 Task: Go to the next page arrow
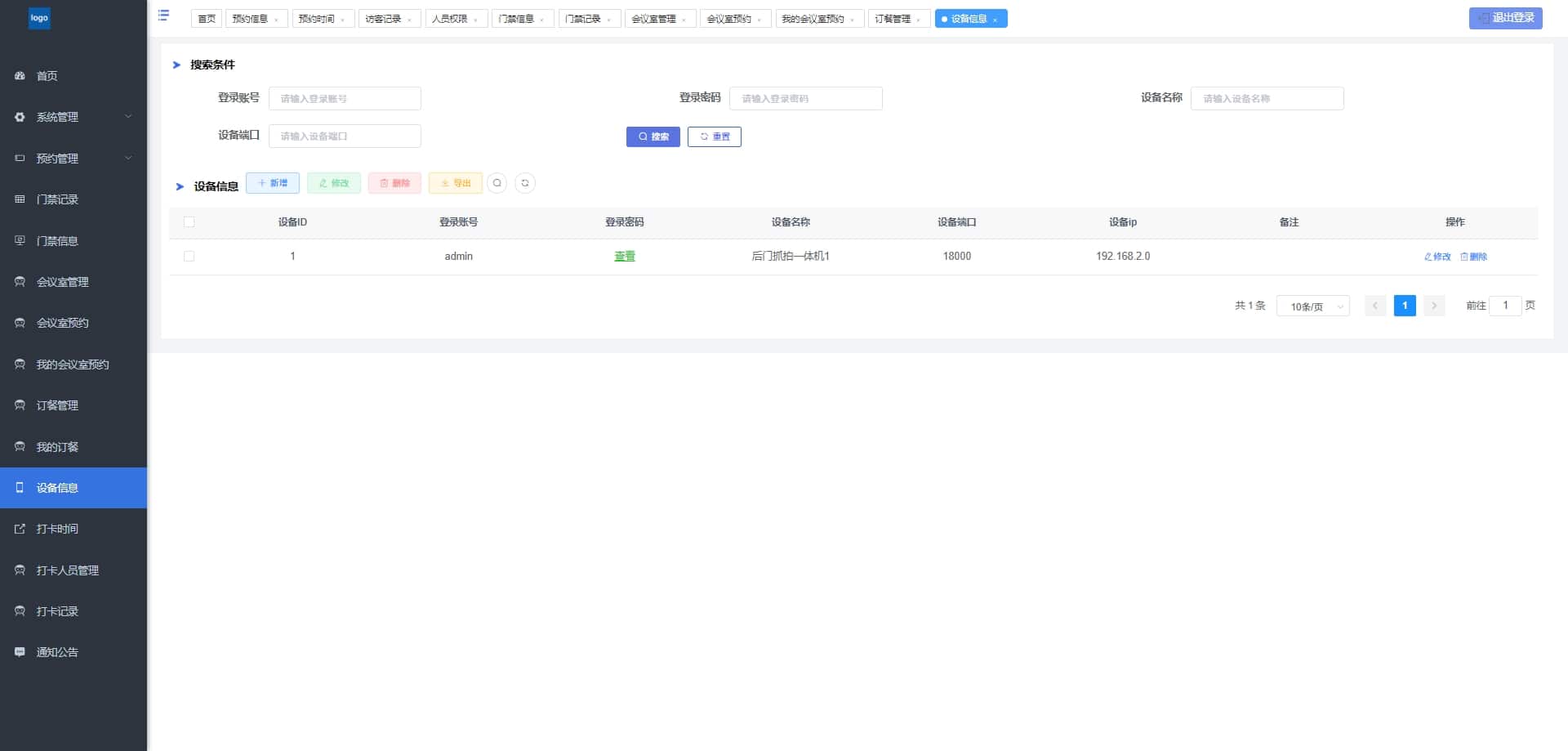tap(1434, 306)
